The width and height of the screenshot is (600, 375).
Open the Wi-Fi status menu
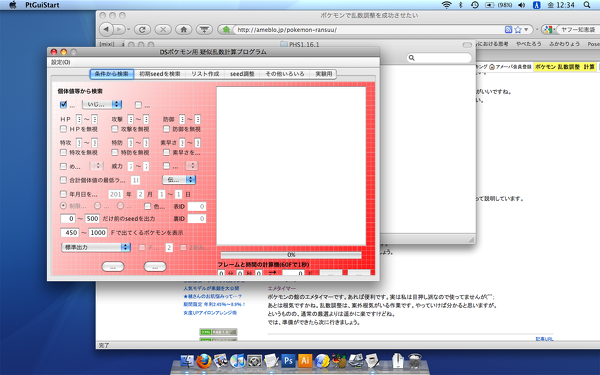tap(446, 5)
